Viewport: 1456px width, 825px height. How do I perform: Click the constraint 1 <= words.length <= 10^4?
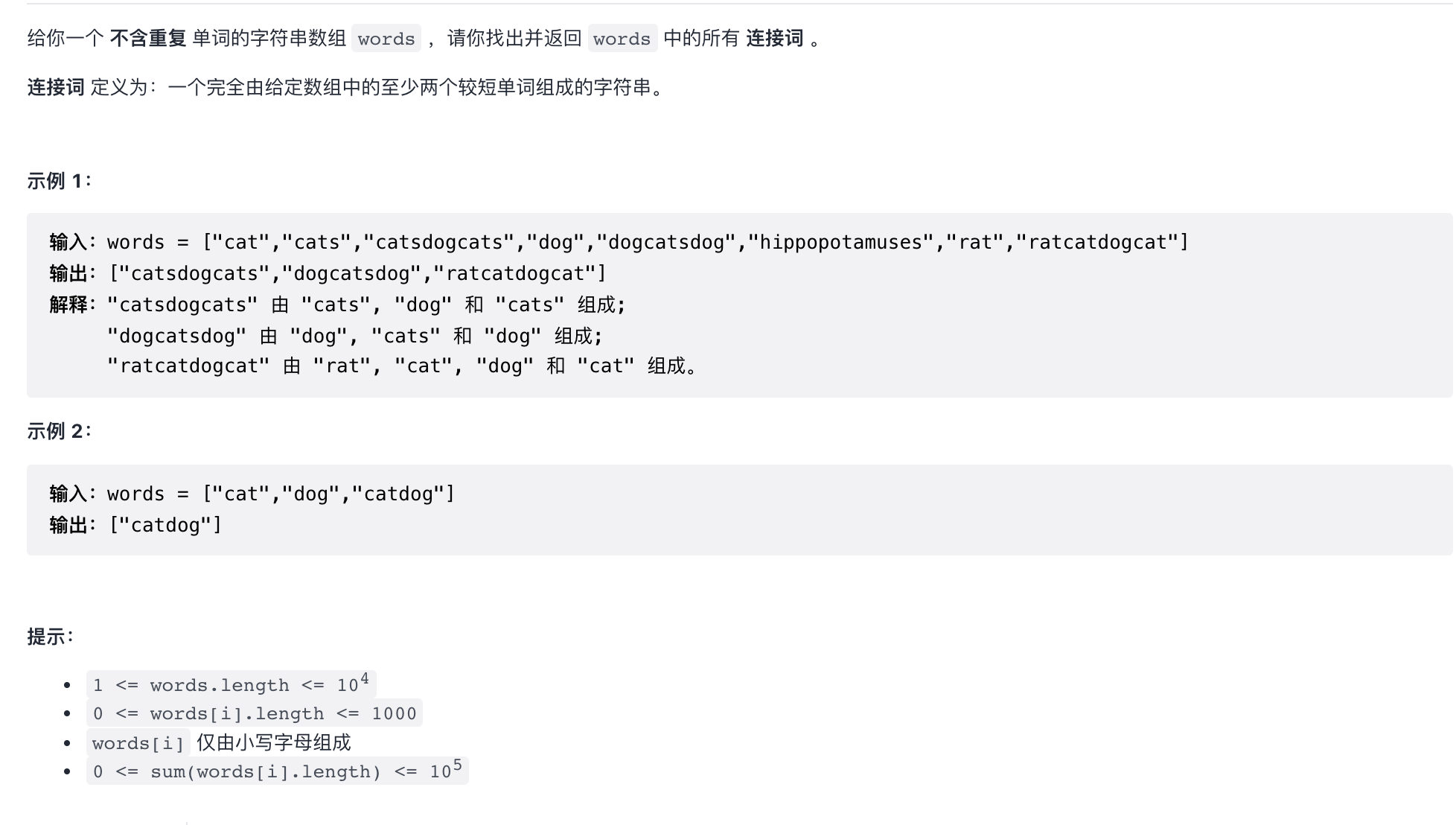[231, 684]
